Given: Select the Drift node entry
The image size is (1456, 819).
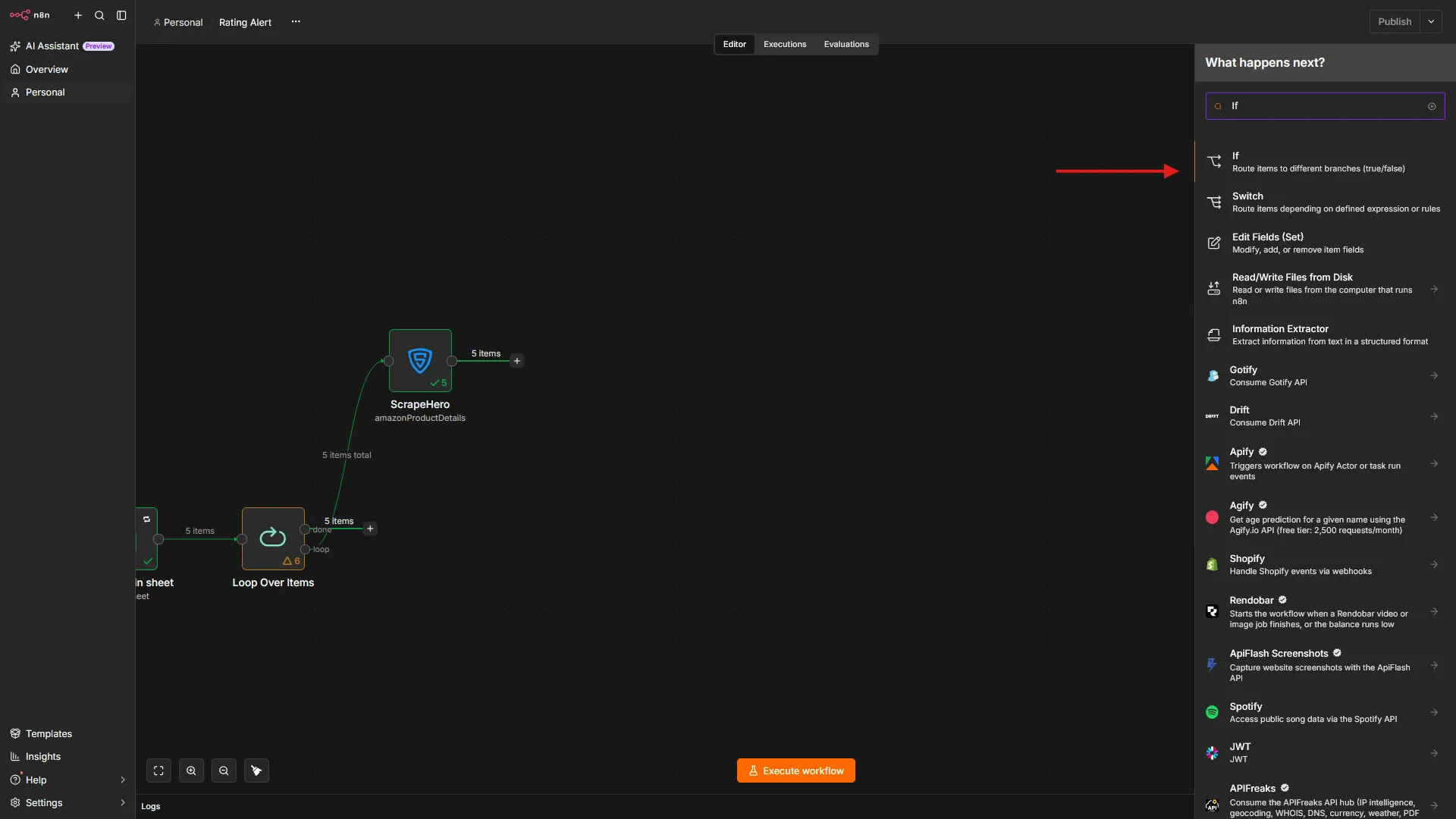Looking at the screenshot, I should [x=1325, y=416].
